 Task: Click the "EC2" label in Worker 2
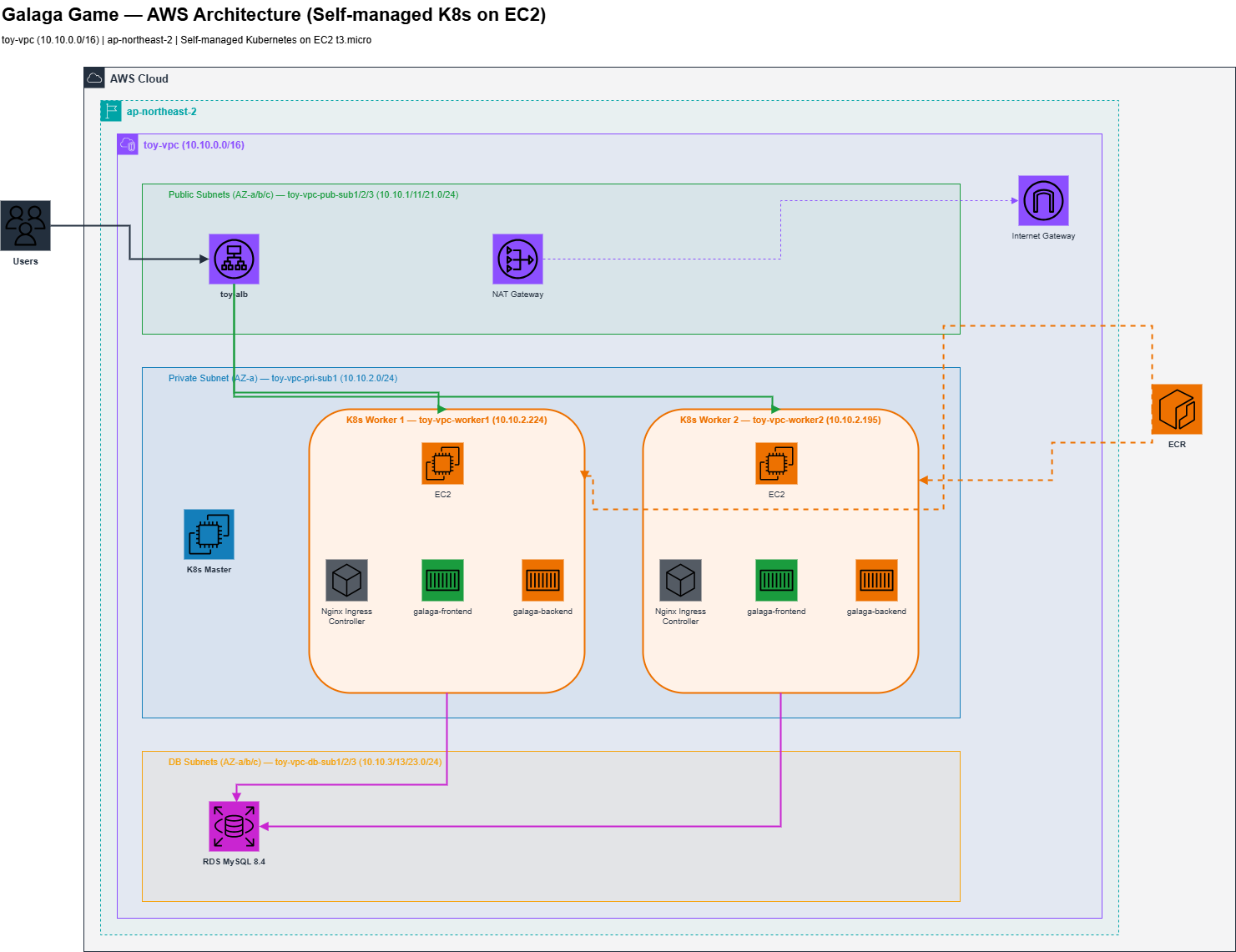point(776,495)
